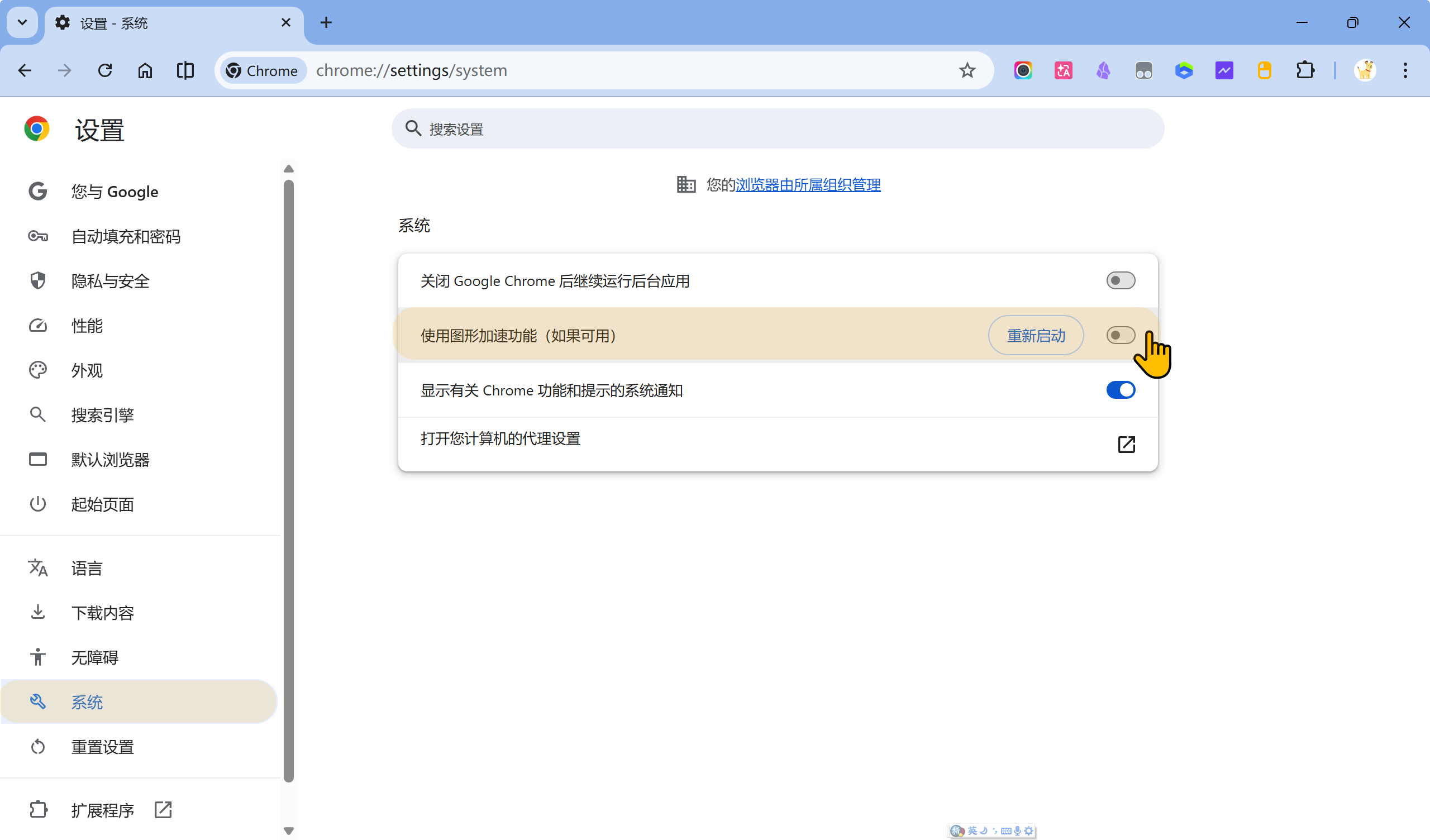1430x840 pixels.
Task: Click the translate extension icon
Action: click(1063, 70)
